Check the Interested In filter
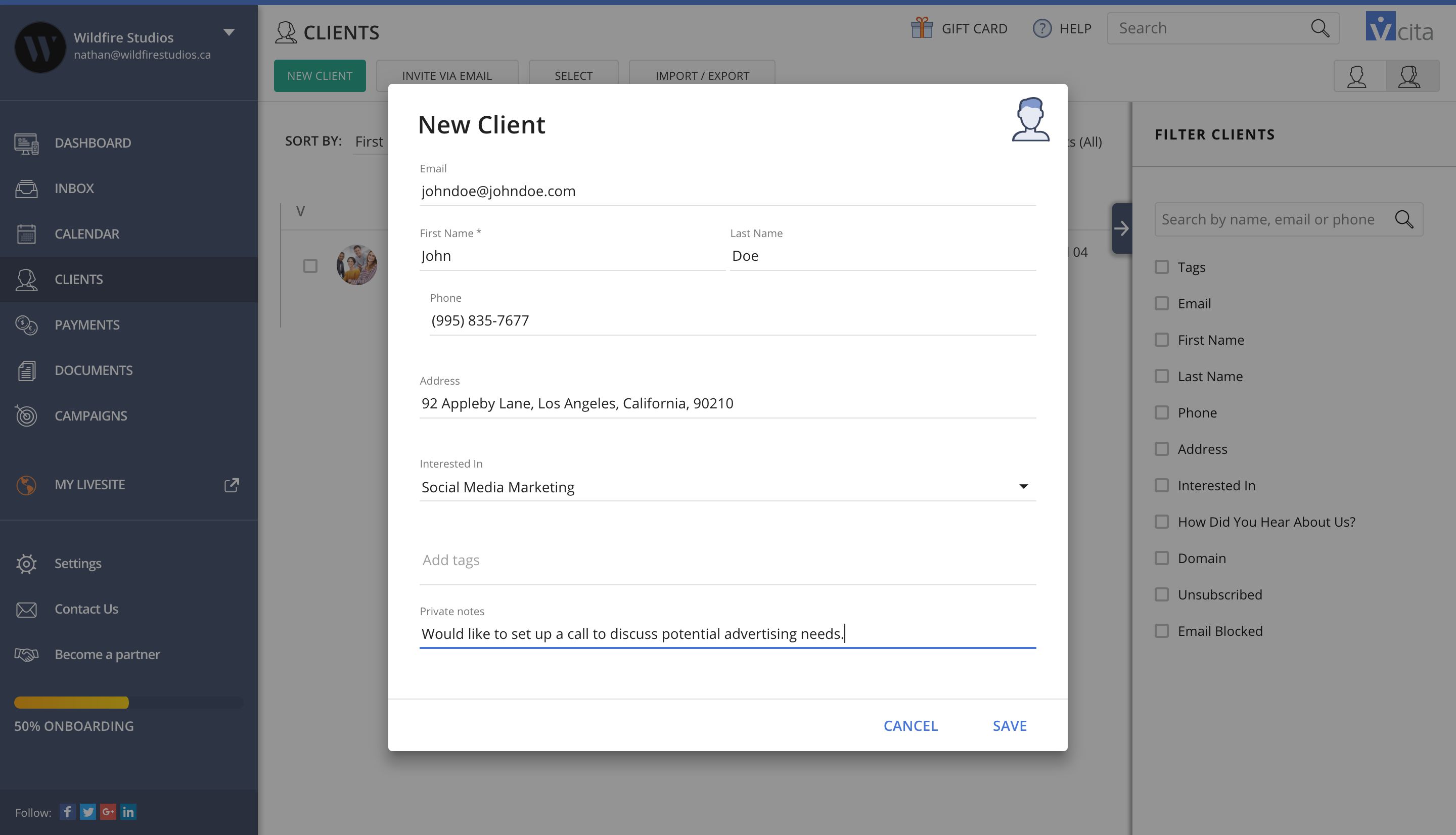This screenshot has width=1456, height=835. coord(1161,485)
